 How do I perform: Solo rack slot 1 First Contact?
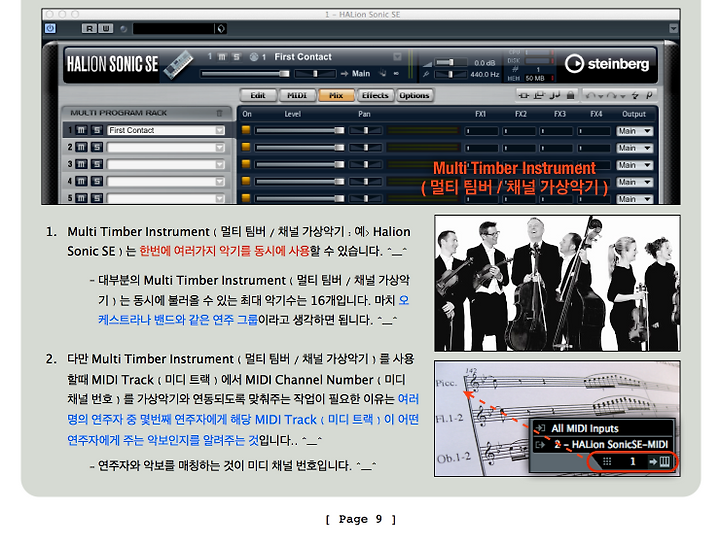(96, 130)
